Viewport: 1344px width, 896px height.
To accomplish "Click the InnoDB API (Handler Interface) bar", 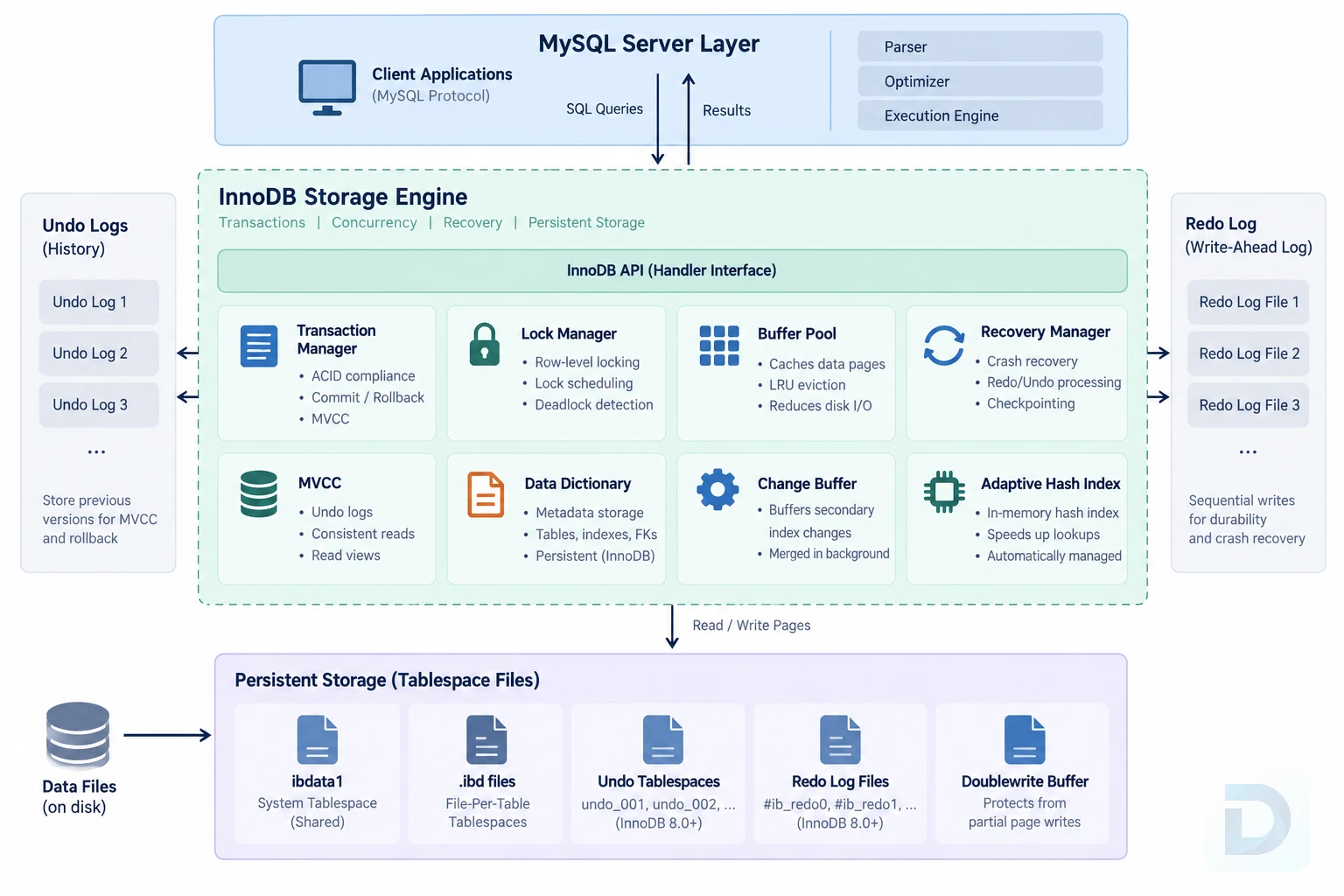I will (672, 271).
